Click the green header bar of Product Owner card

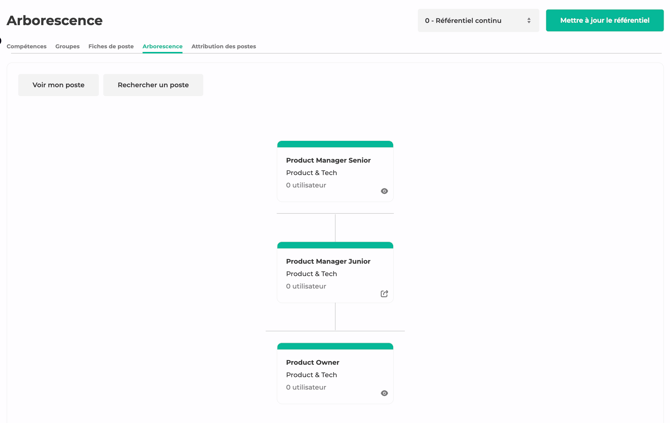click(x=335, y=346)
